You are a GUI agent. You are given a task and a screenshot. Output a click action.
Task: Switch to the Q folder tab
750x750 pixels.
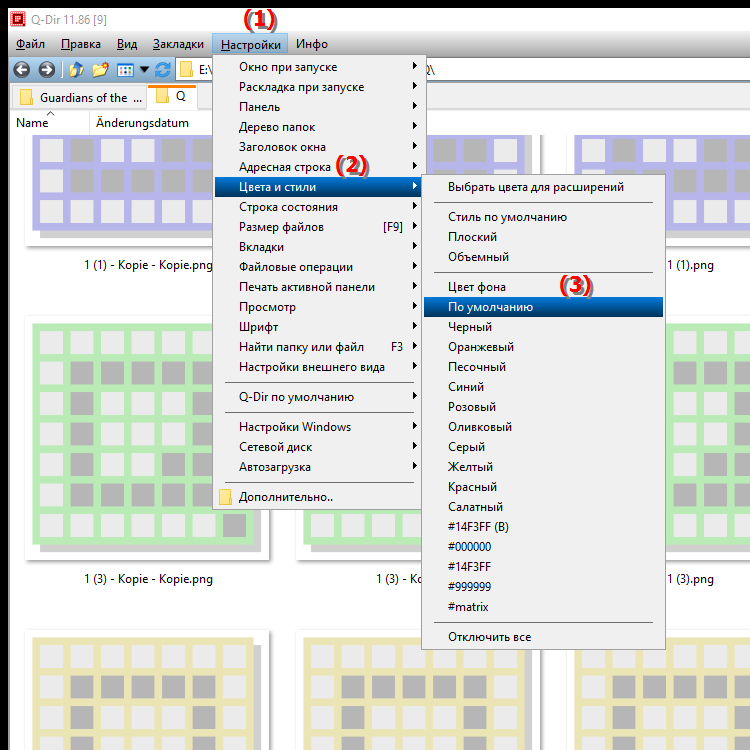(x=172, y=96)
